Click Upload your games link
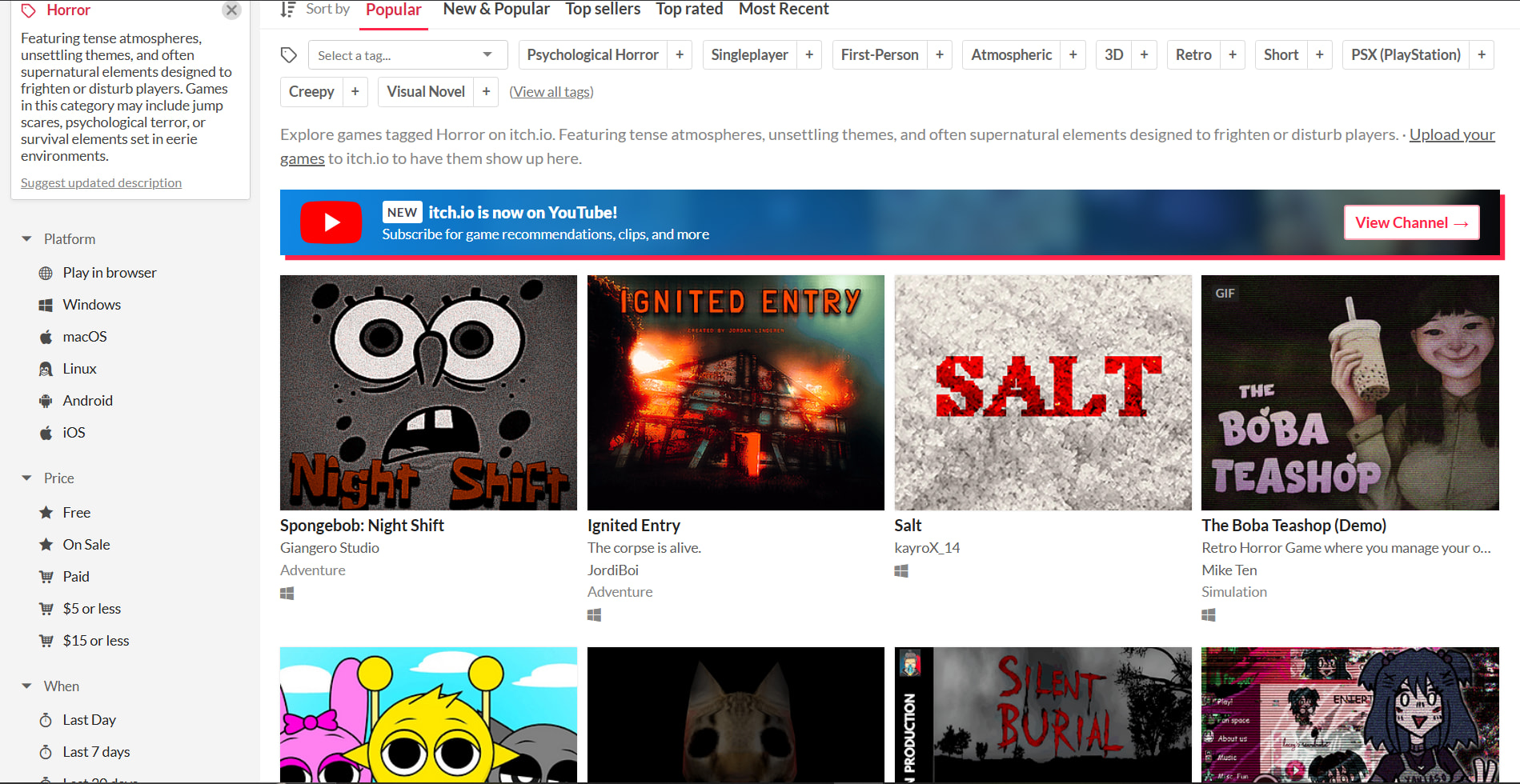1520x784 pixels. pos(1452,134)
